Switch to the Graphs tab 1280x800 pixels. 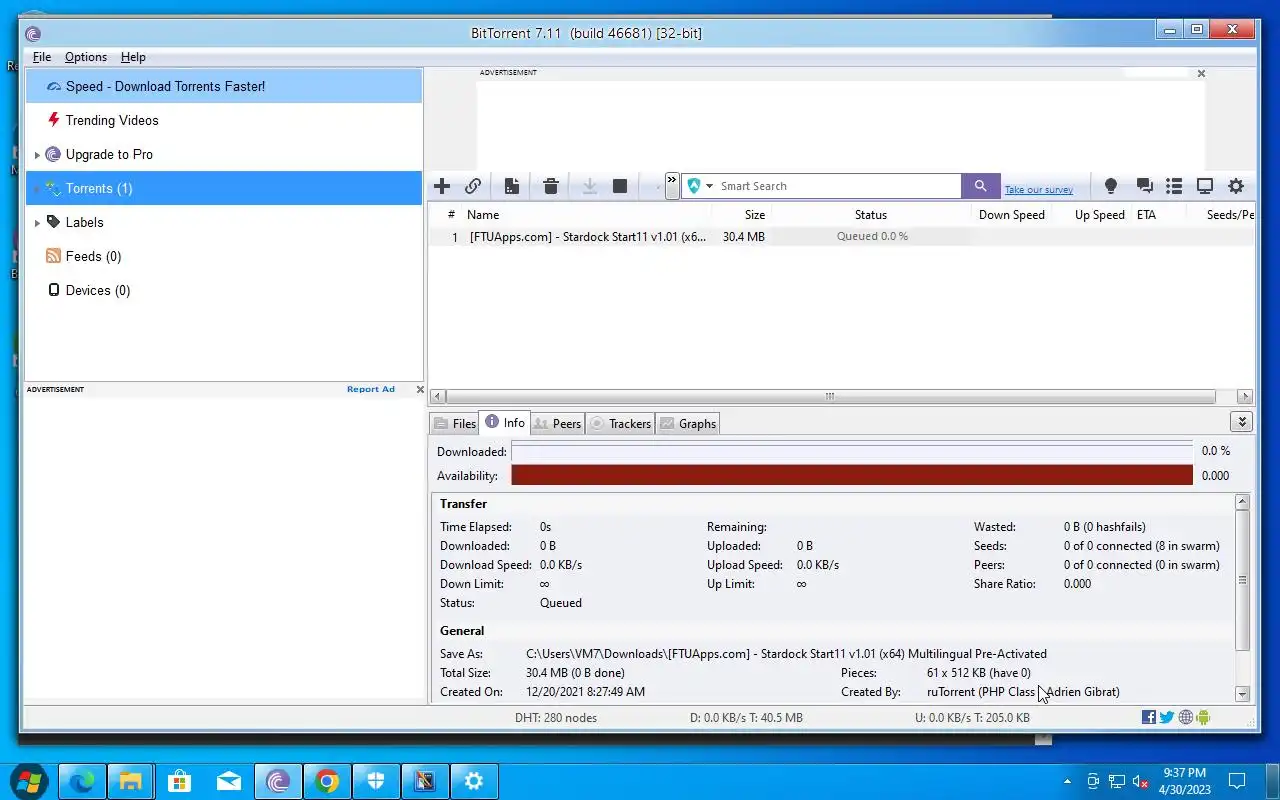688,424
